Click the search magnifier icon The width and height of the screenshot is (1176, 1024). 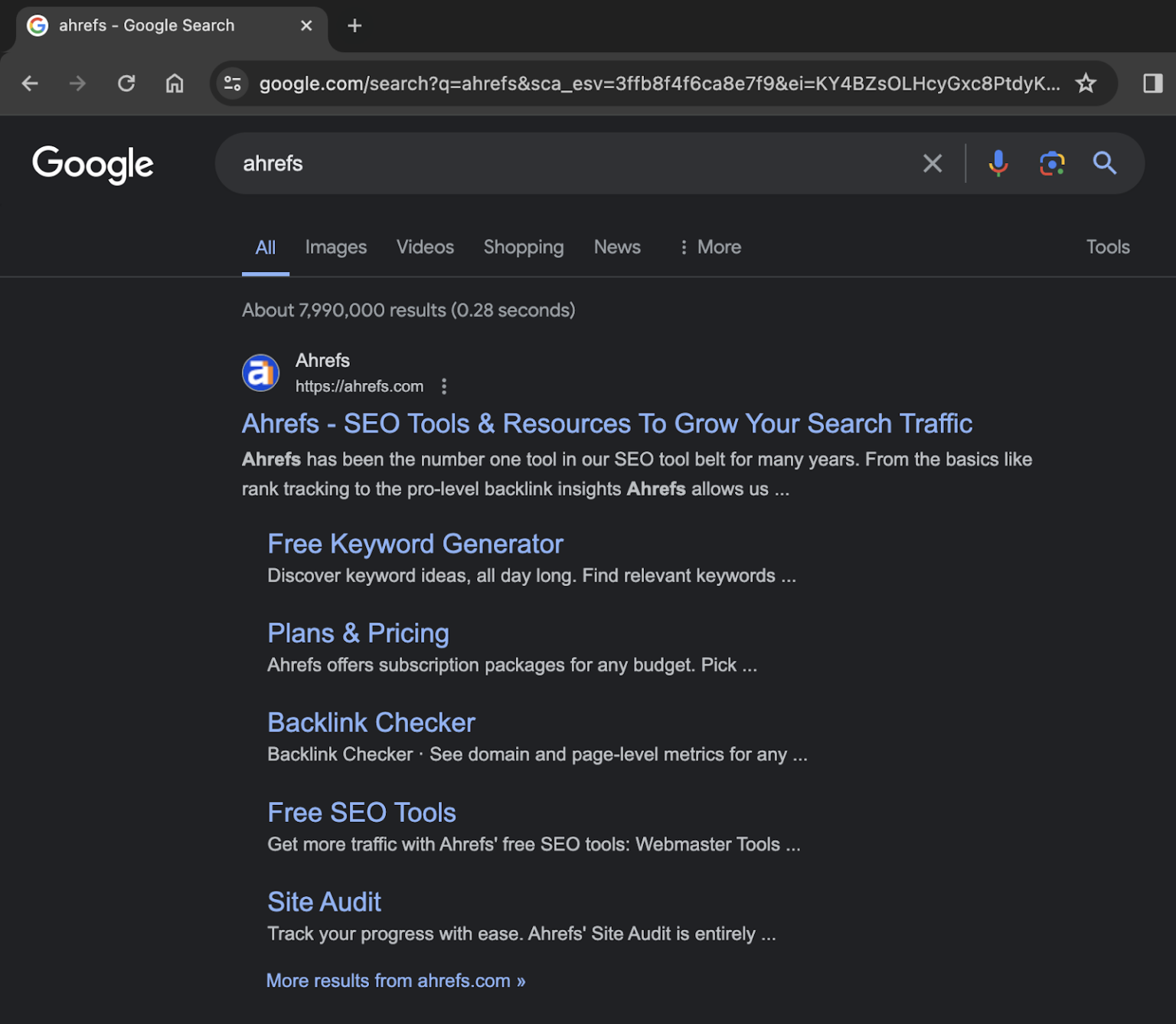[1105, 163]
